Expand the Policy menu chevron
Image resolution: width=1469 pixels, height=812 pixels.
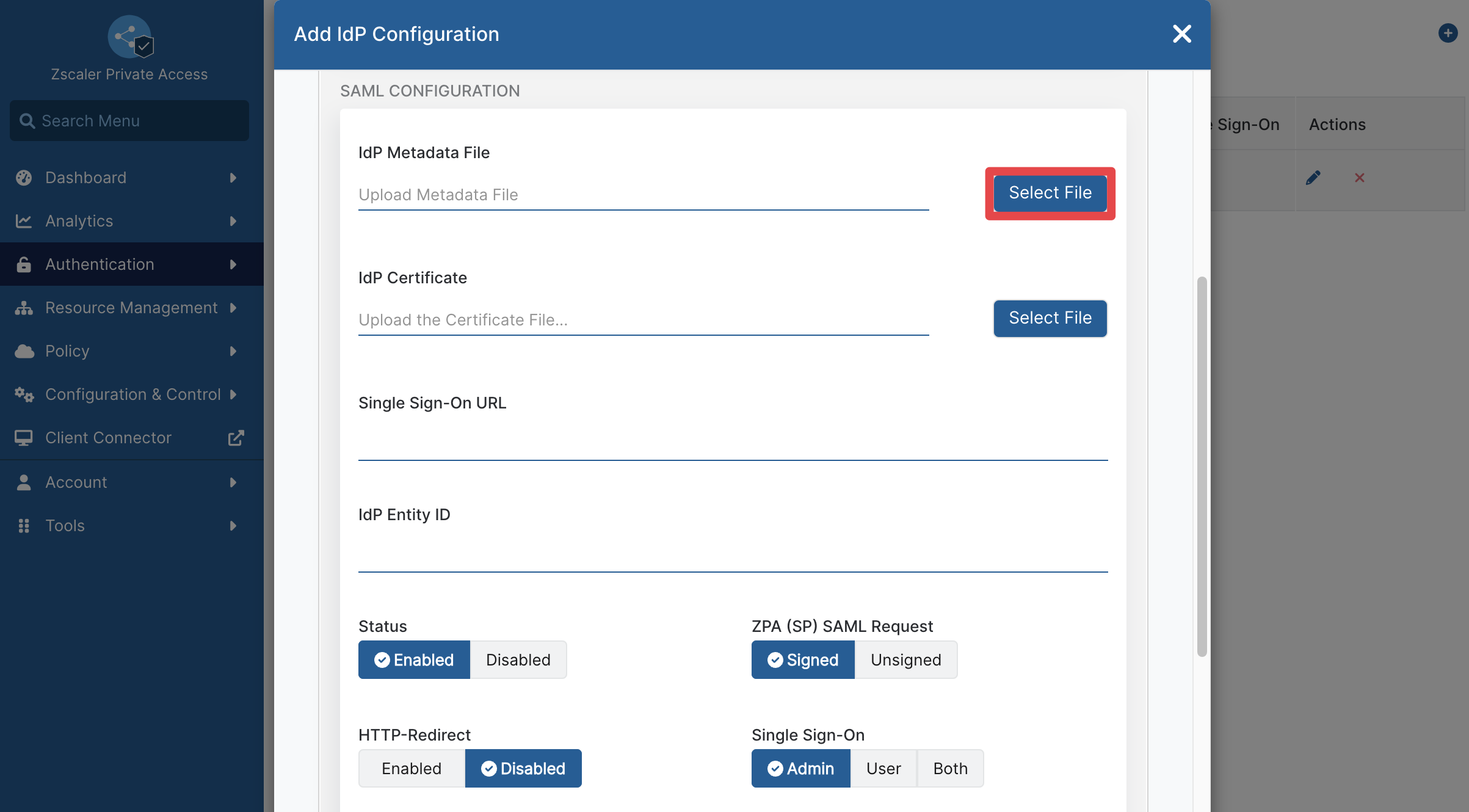pos(233,351)
